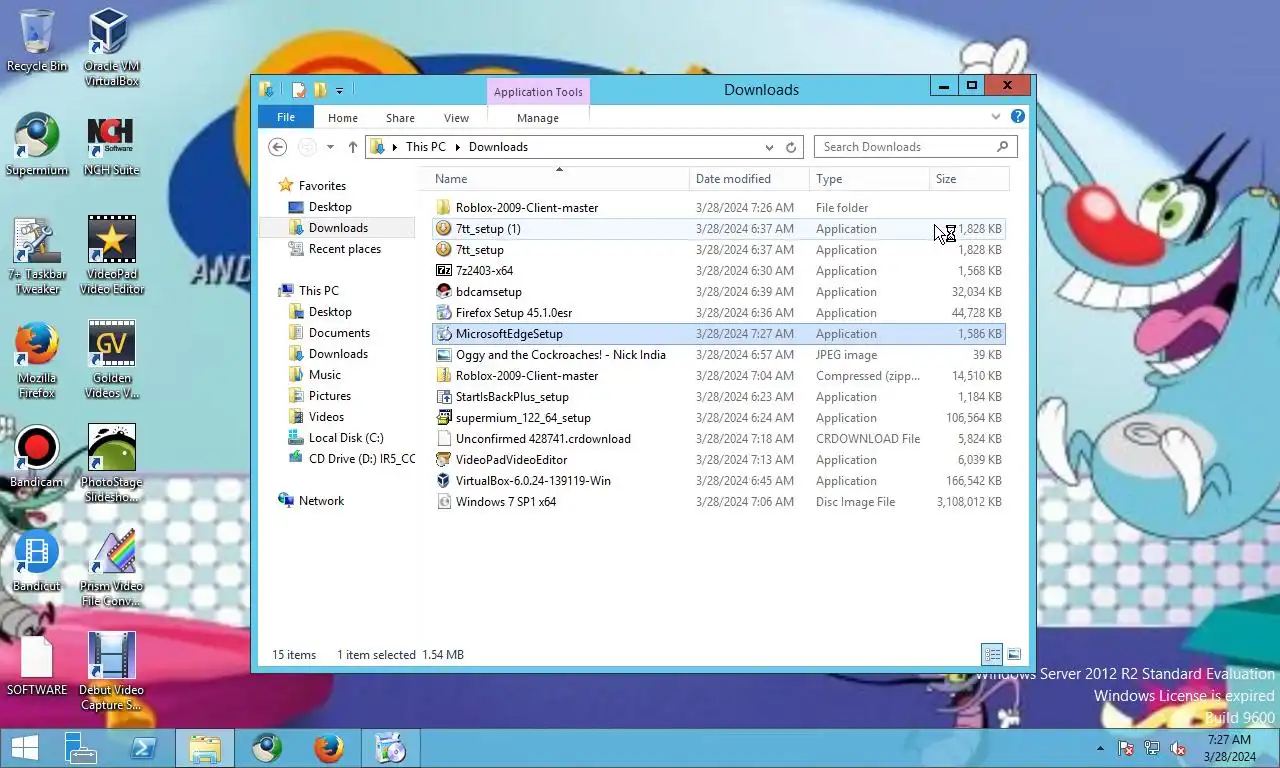This screenshot has height=768, width=1280.
Task: Click the muted volume tray icon
Action: [x=1178, y=748]
